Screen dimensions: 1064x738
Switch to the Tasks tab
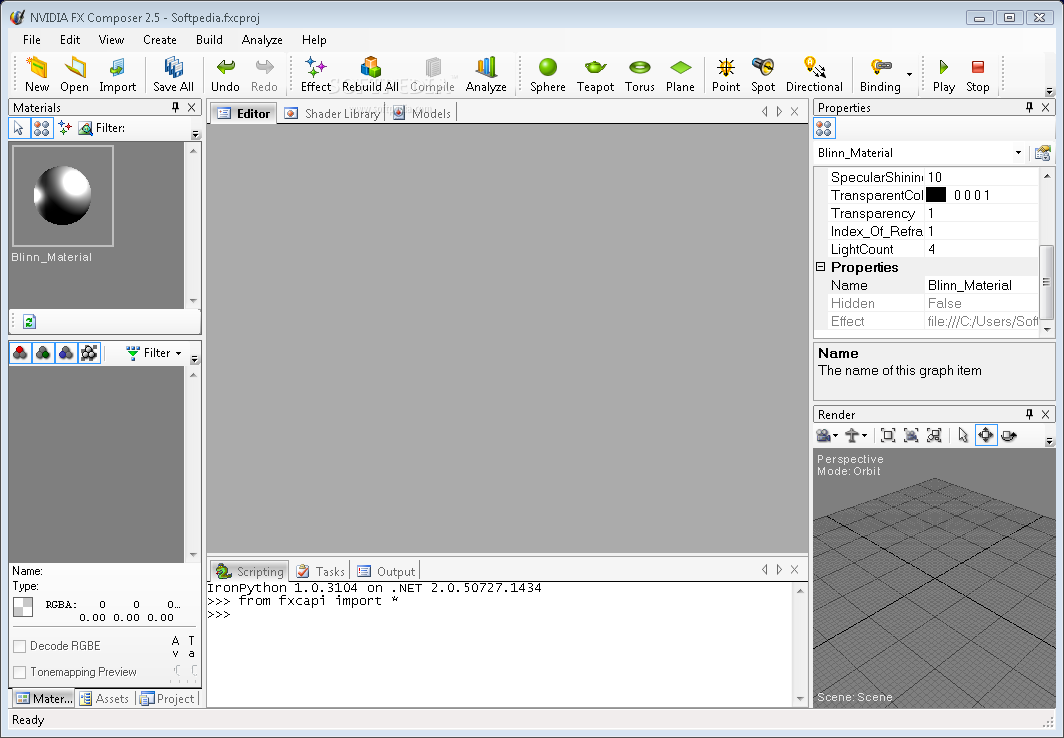[320, 571]
